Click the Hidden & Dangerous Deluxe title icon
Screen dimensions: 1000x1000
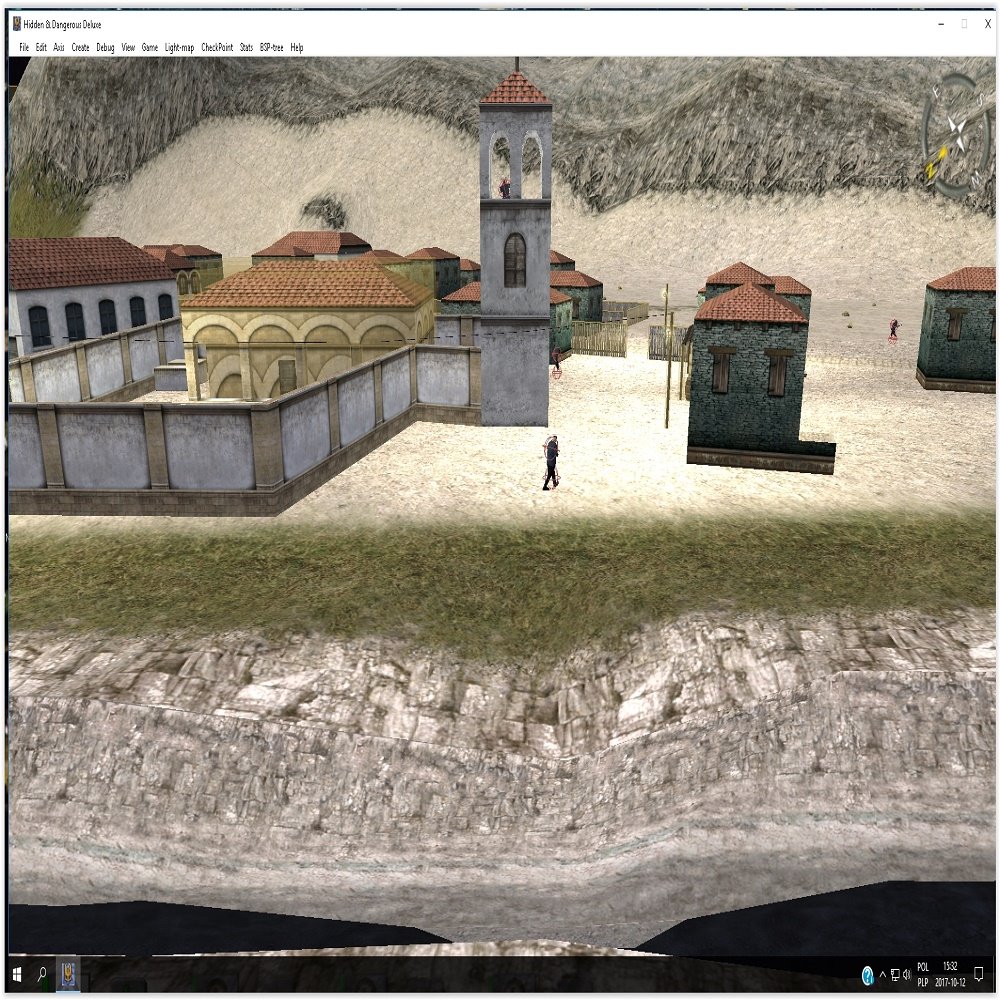pyautogui.click(x=17, y=24)
